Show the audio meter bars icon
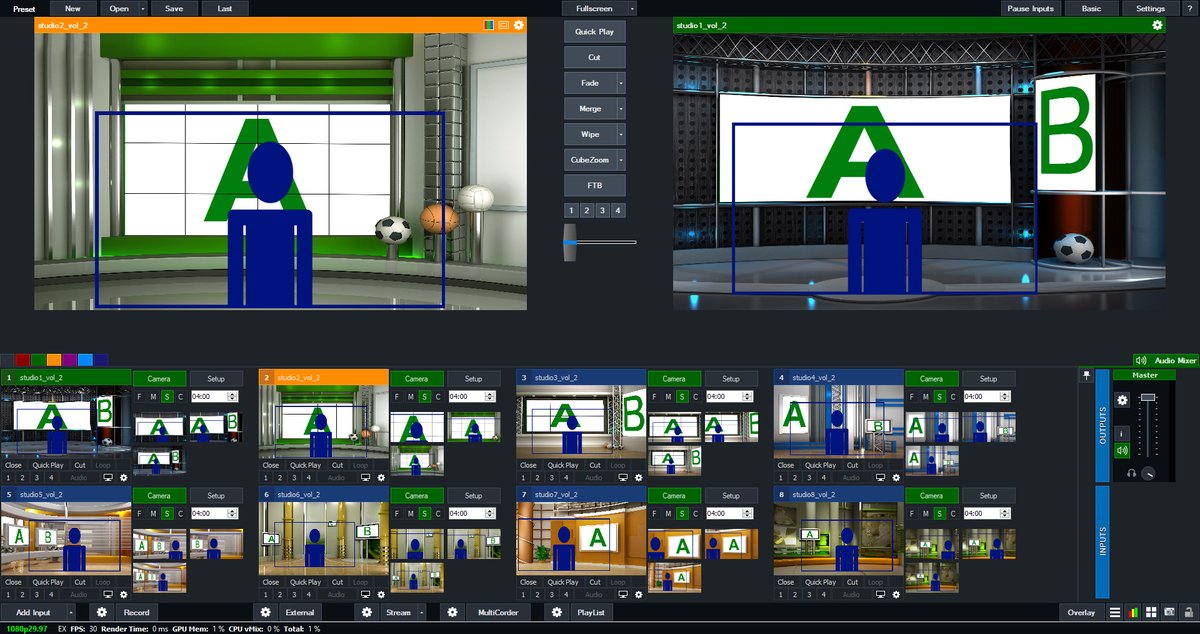The image size is (1200, 634). [x=1133, y=612]
